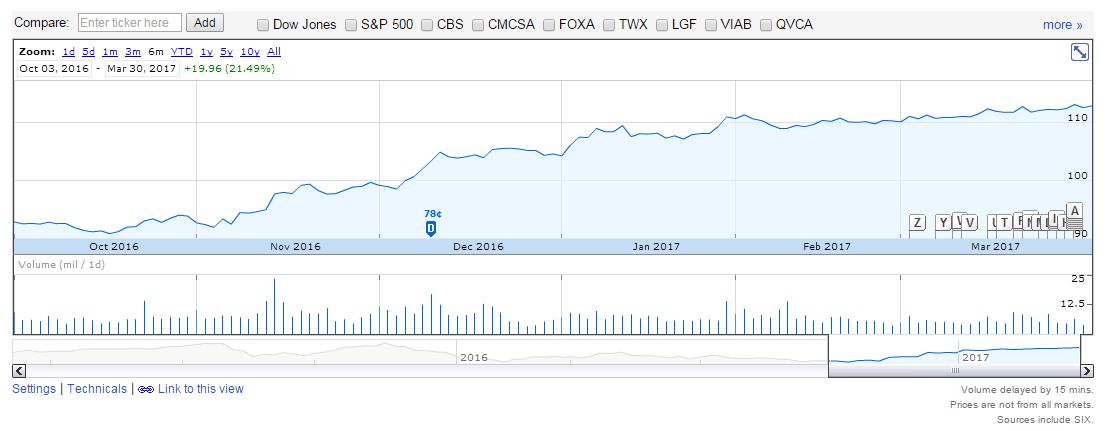This screenshot has height=431, width=1106.
Task: Check the S&P 500 comparison box
Action: (351, 25)
